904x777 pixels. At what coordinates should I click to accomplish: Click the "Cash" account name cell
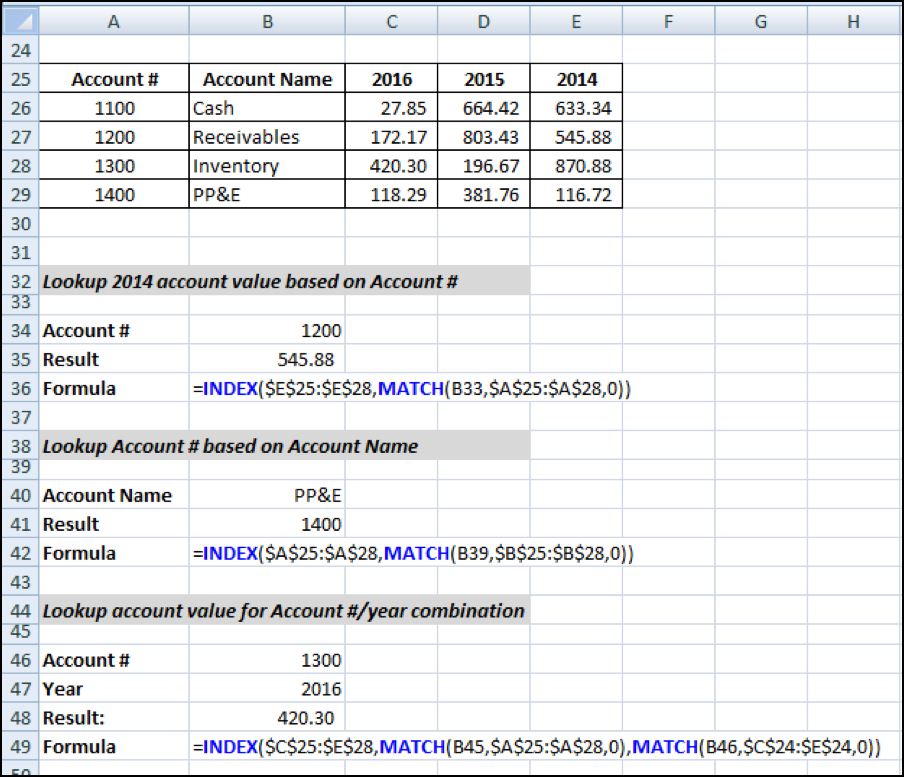[267, 108]
